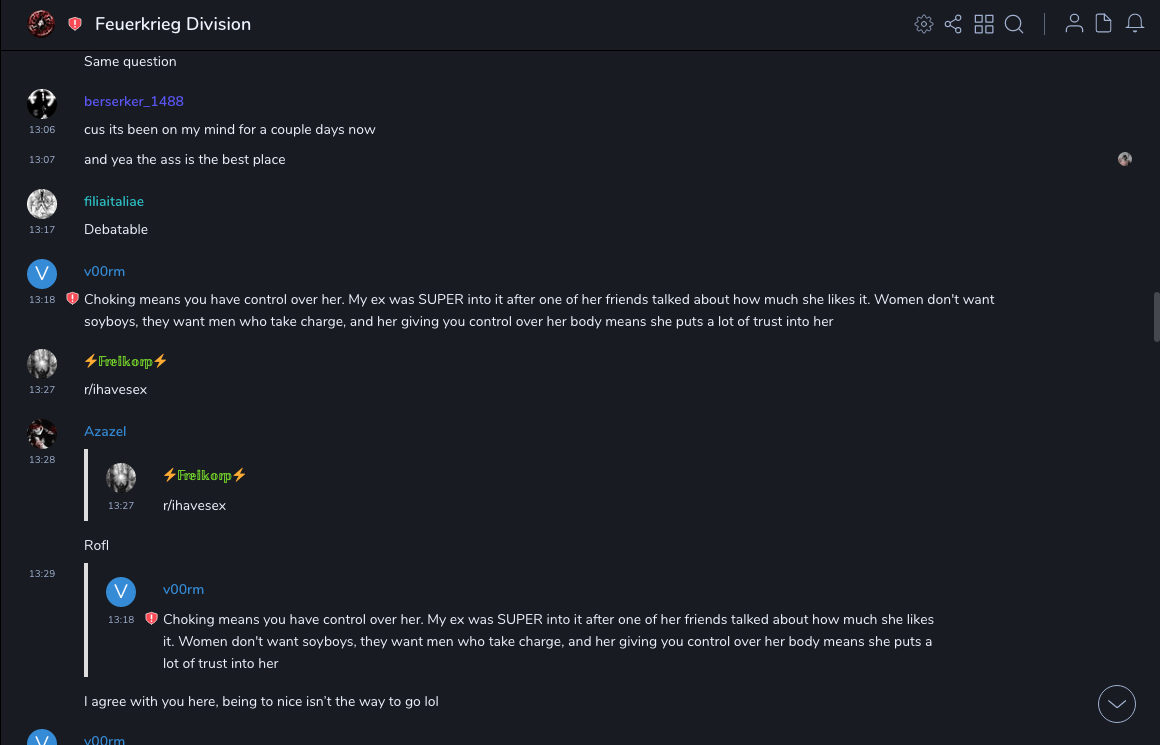1160x745 pixels.
Task: Click the Feuerkrieg Division room title
Action: [x=173, y=24]
